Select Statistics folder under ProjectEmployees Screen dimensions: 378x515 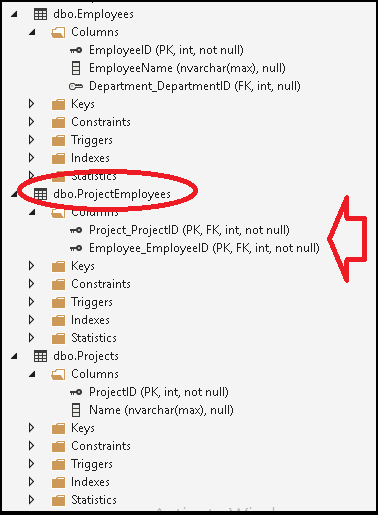(x=94, y=338)
